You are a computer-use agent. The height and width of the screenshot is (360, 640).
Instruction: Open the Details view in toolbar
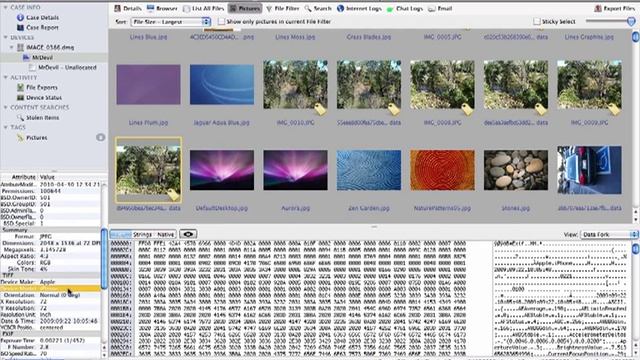[127, 8]
